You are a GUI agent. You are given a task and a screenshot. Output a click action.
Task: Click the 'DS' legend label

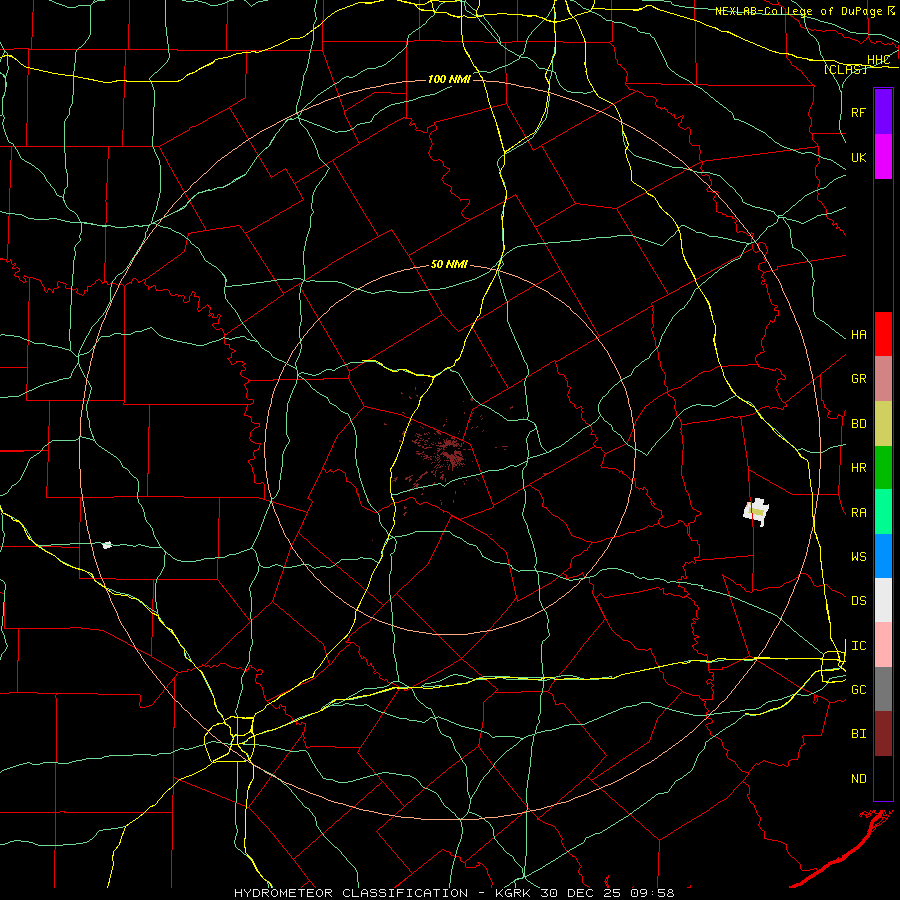[858, 600]
